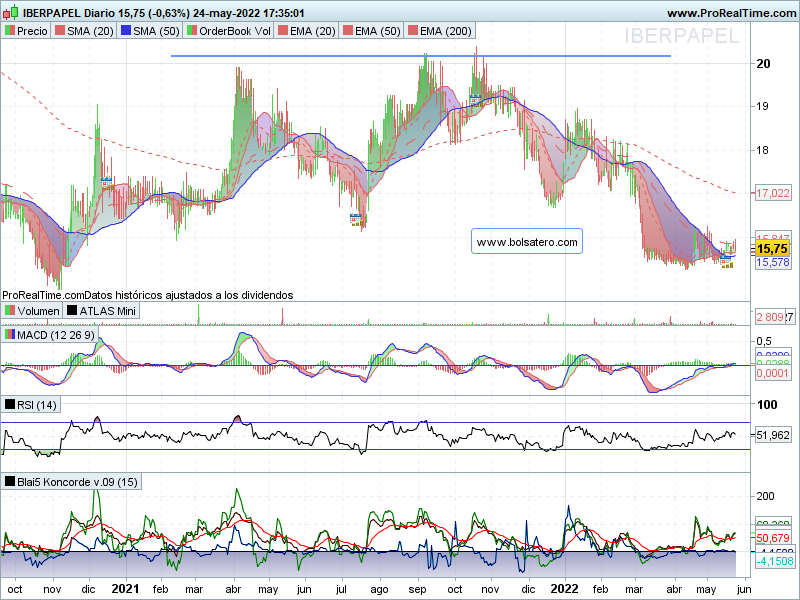Click the www.bolsatero.com text box
The image size is (800, 600).
coord(527,242)
